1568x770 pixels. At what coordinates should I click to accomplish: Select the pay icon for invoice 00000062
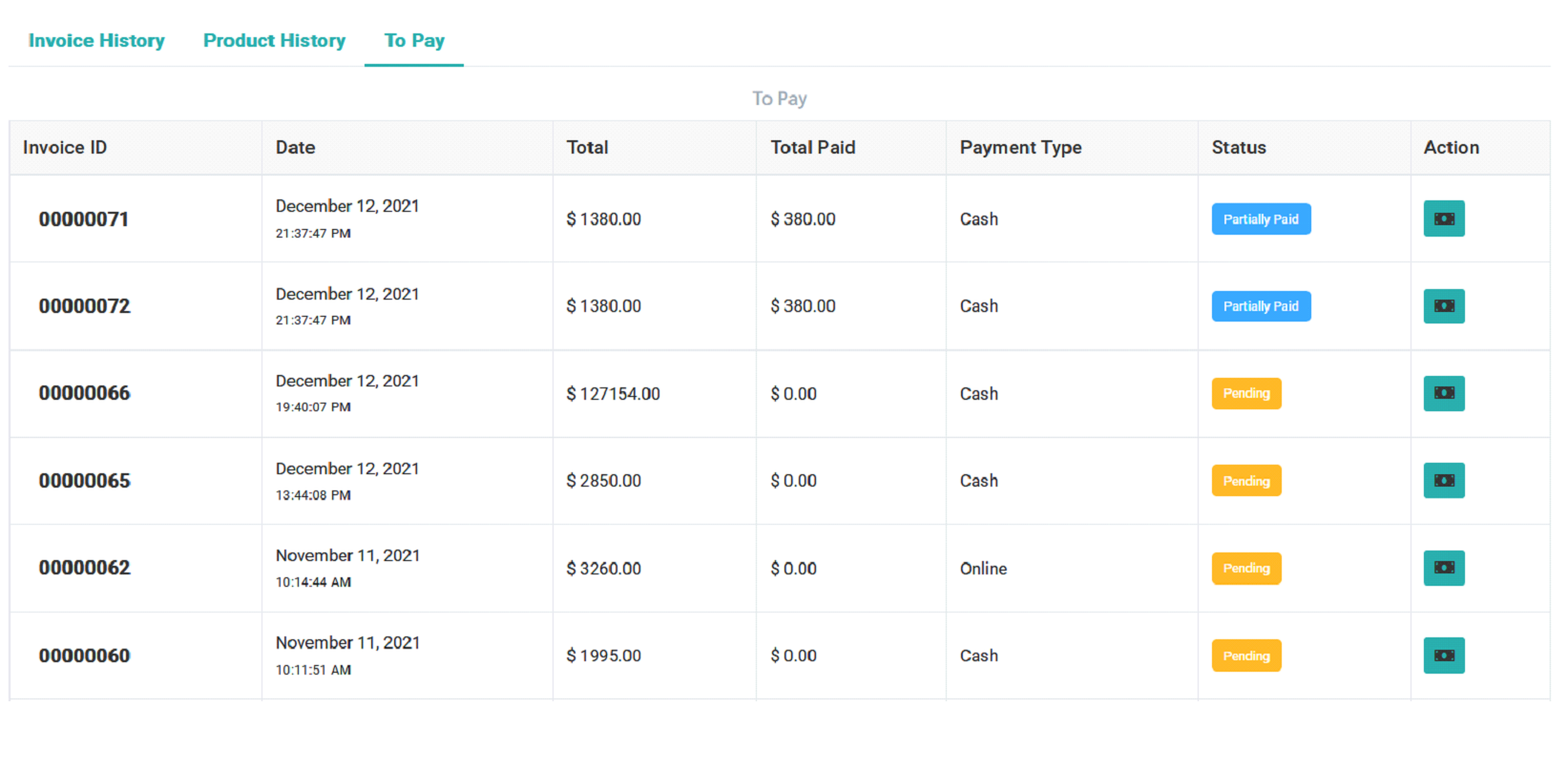pyautogui.click(x=1443, y=568)
